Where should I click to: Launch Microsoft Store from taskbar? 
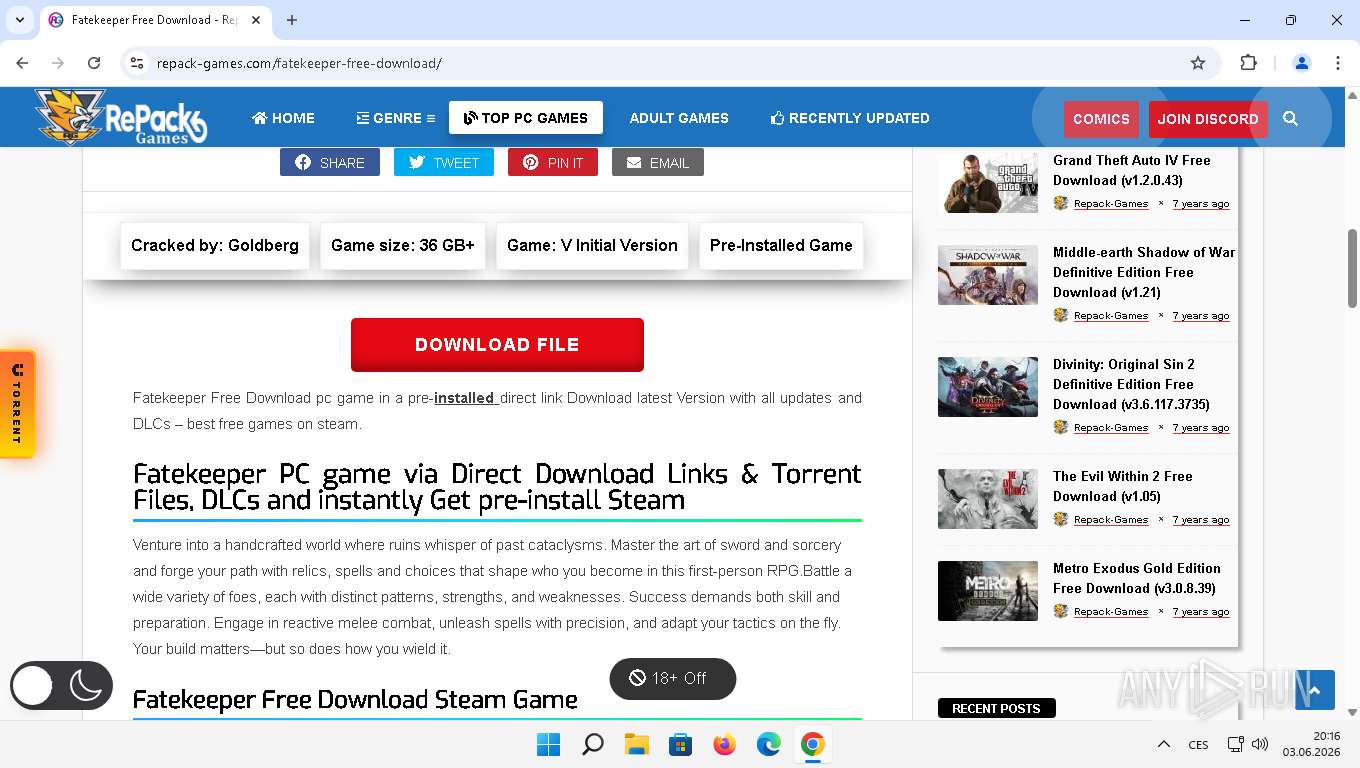click(x=681, y=744)
